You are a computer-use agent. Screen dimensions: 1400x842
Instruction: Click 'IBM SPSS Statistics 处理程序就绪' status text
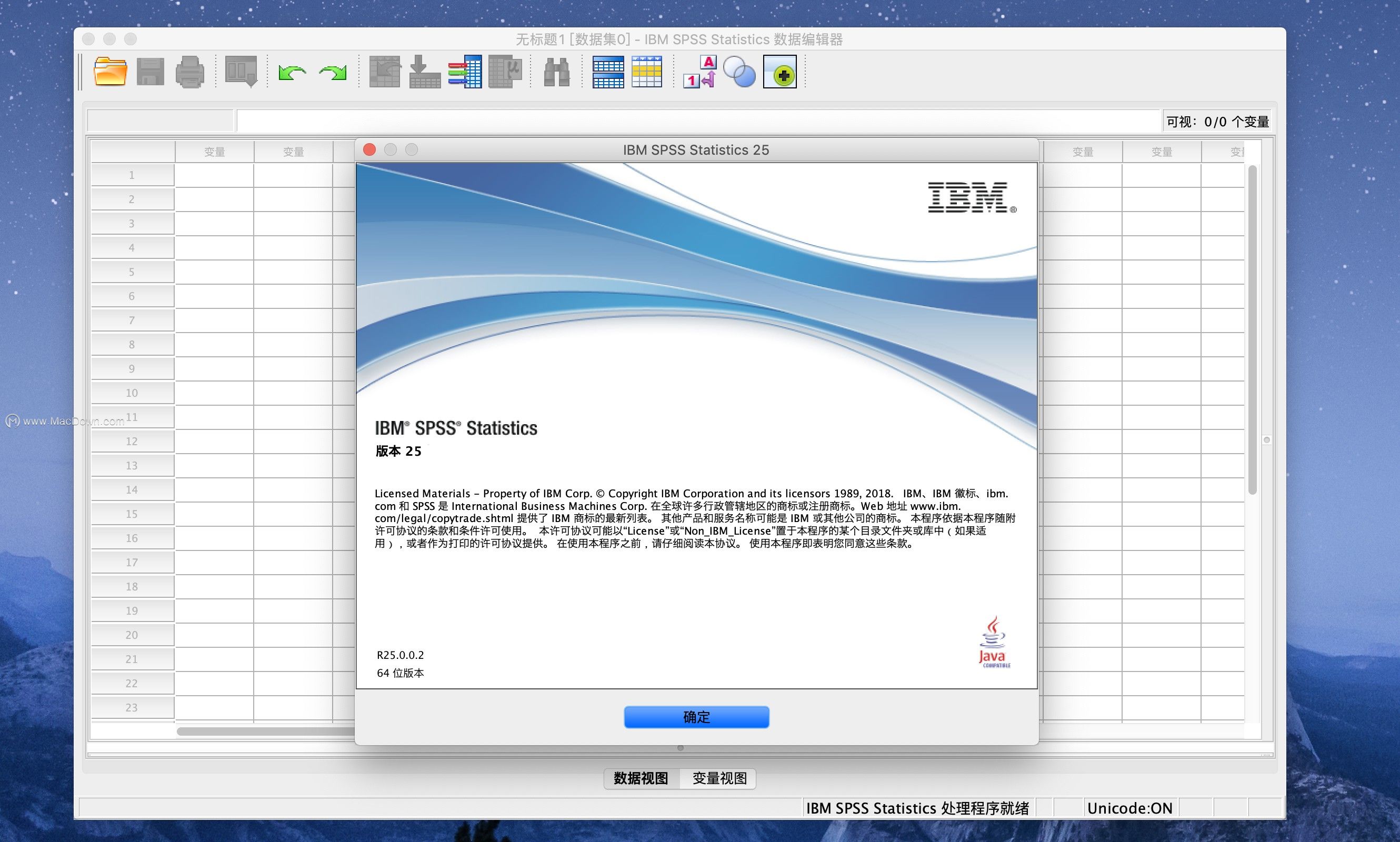(x=917, y=808)
